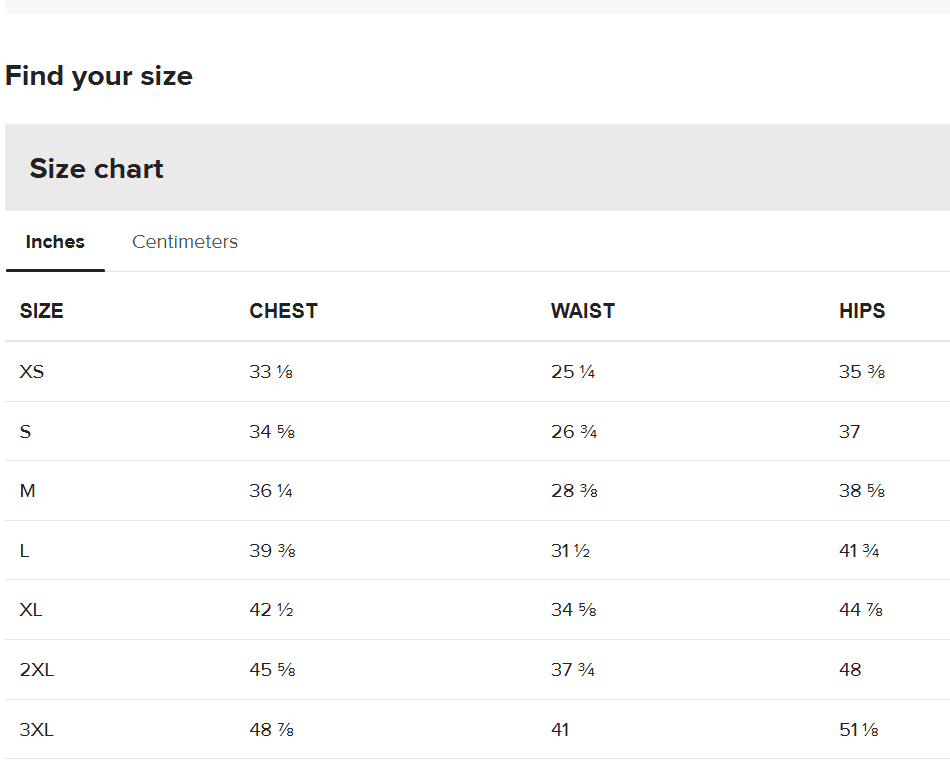Viewport: 950px width, 777px height.
Task: Click the WAIST column header
Action: [582, 311]
